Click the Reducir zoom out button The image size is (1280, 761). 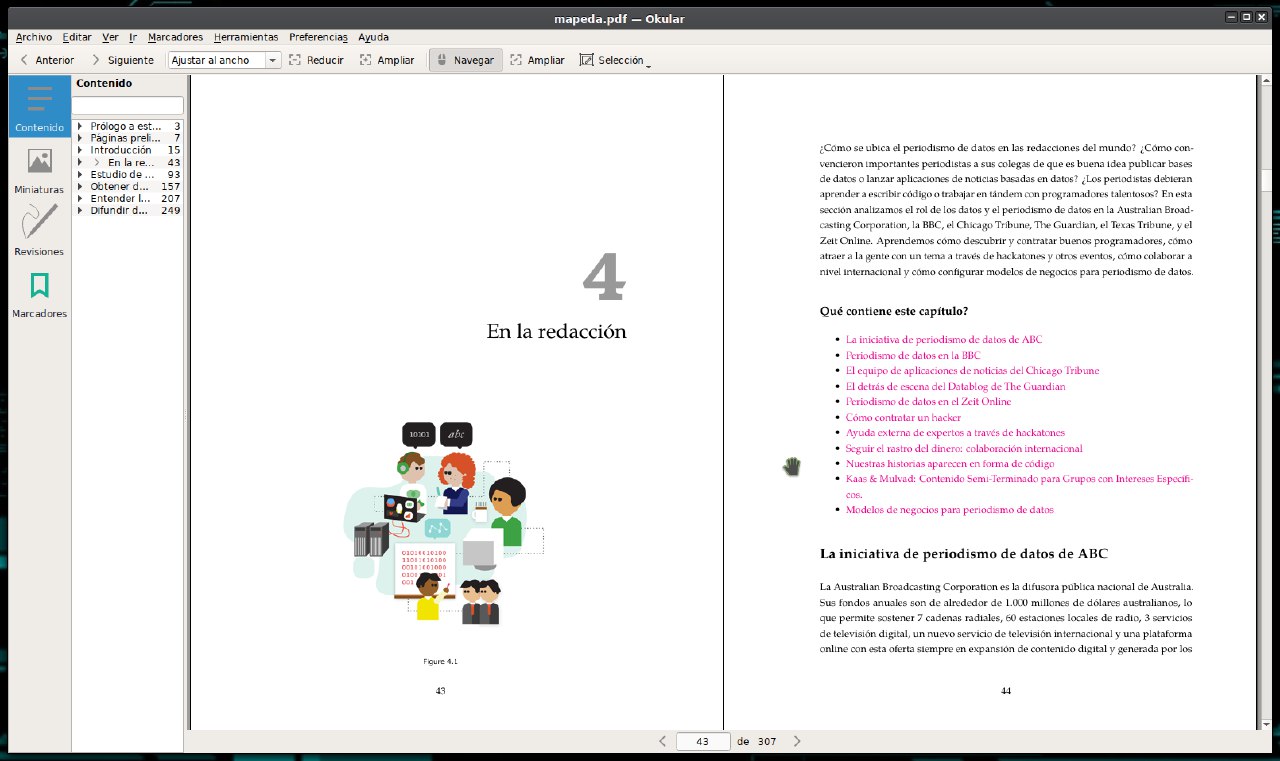tap(316, 60)
